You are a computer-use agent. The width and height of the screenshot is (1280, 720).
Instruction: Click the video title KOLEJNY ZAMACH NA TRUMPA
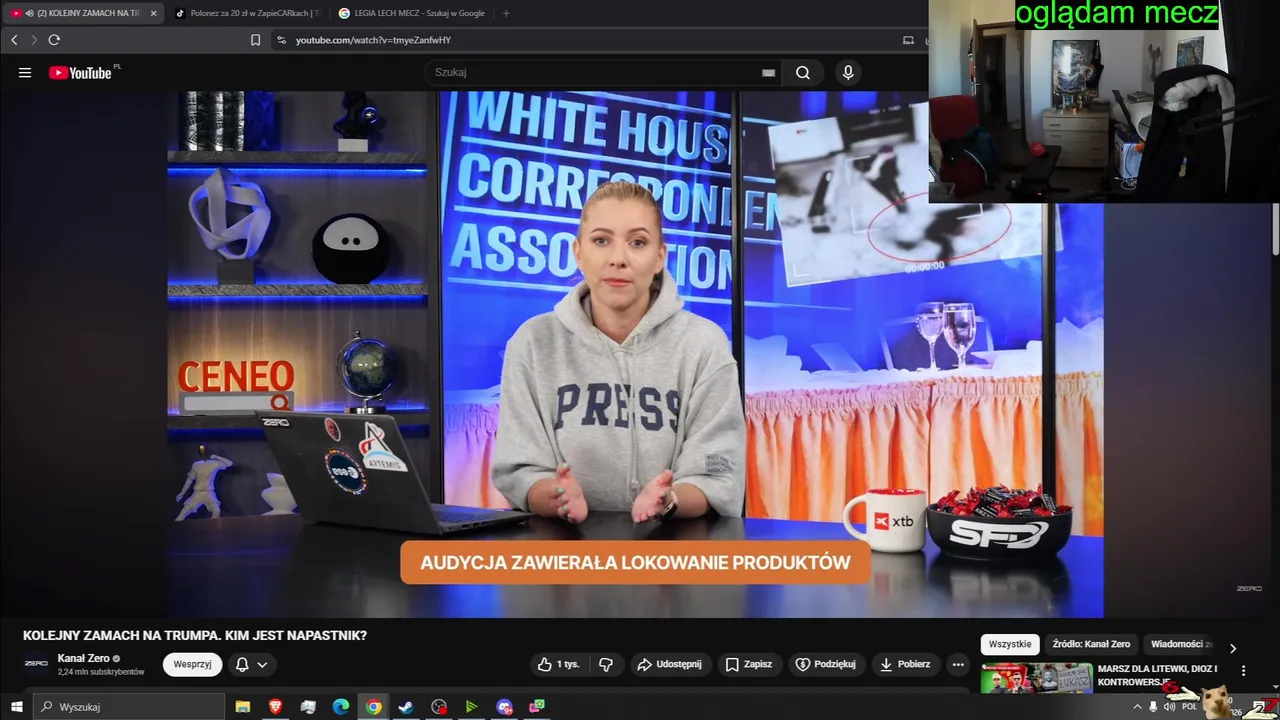pos(195,635)
